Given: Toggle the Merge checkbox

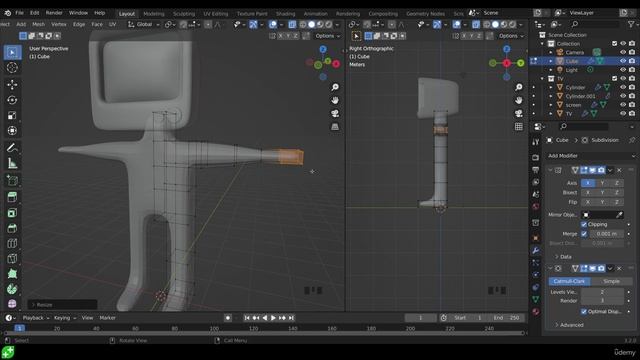Looking at the screenshot, I should 584,234.
